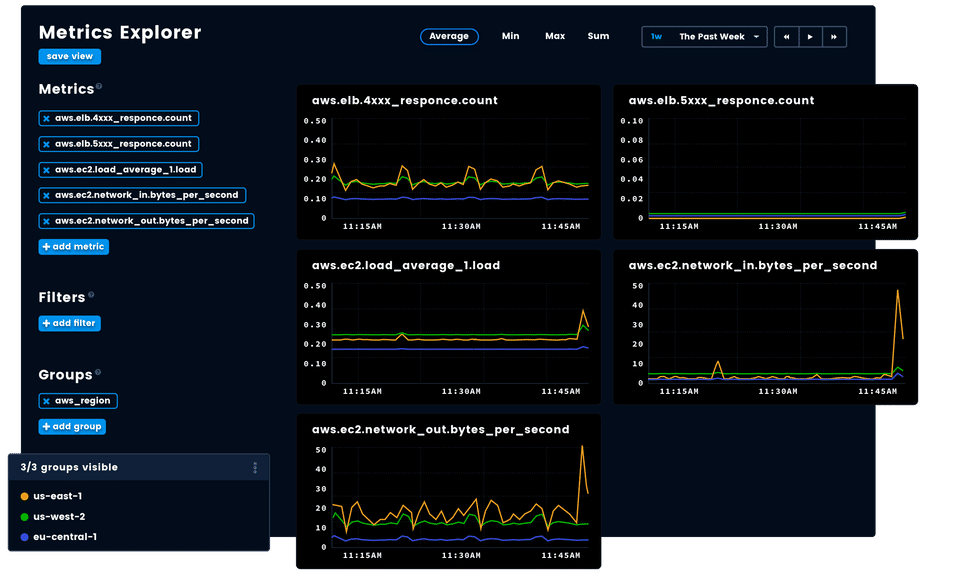The image size is (960, 583).
Task: Select the Average aggregation
Action: click(x=449, y=37)
